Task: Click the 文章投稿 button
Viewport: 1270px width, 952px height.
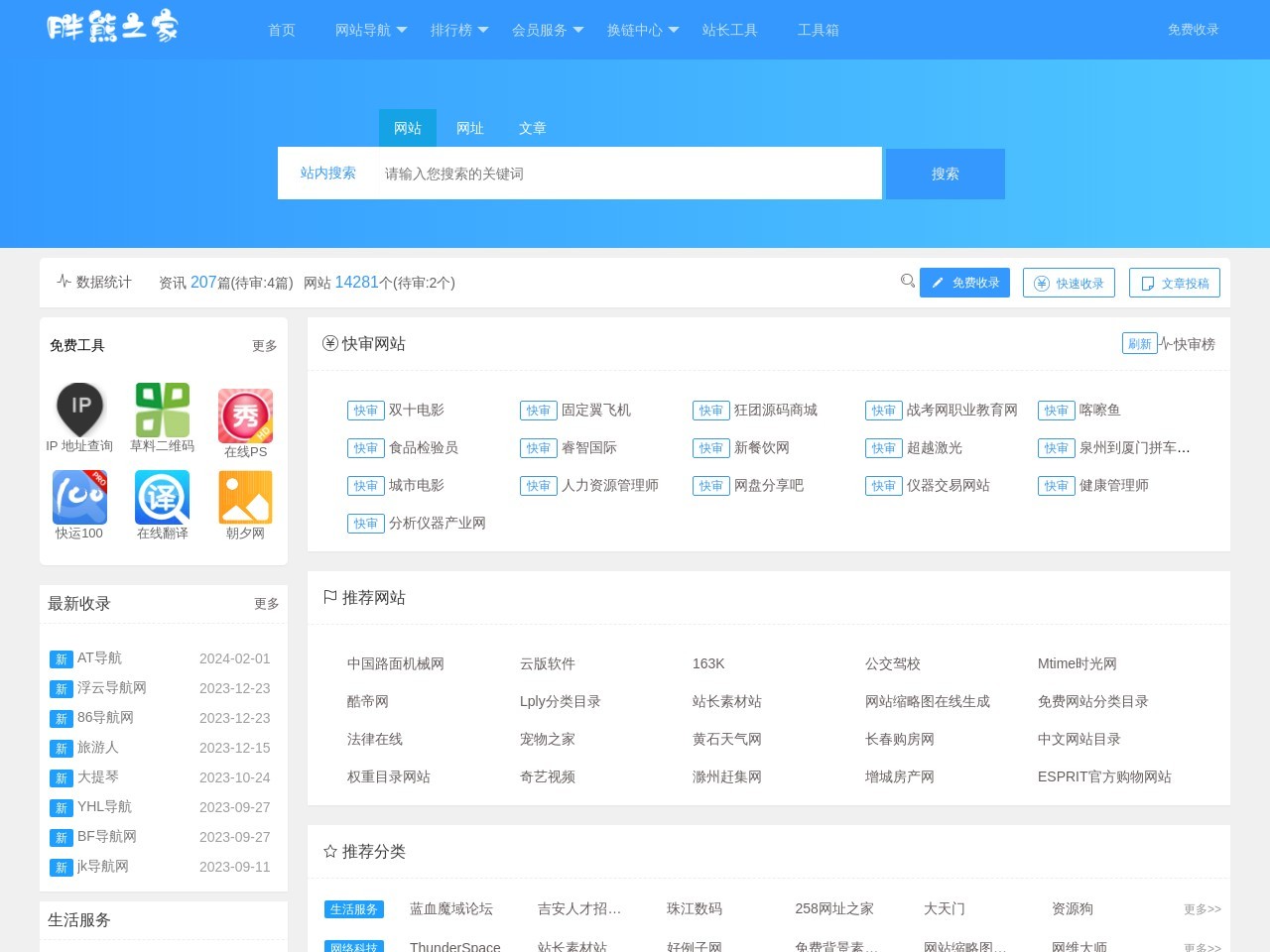Action: [x=1174, y=283]
